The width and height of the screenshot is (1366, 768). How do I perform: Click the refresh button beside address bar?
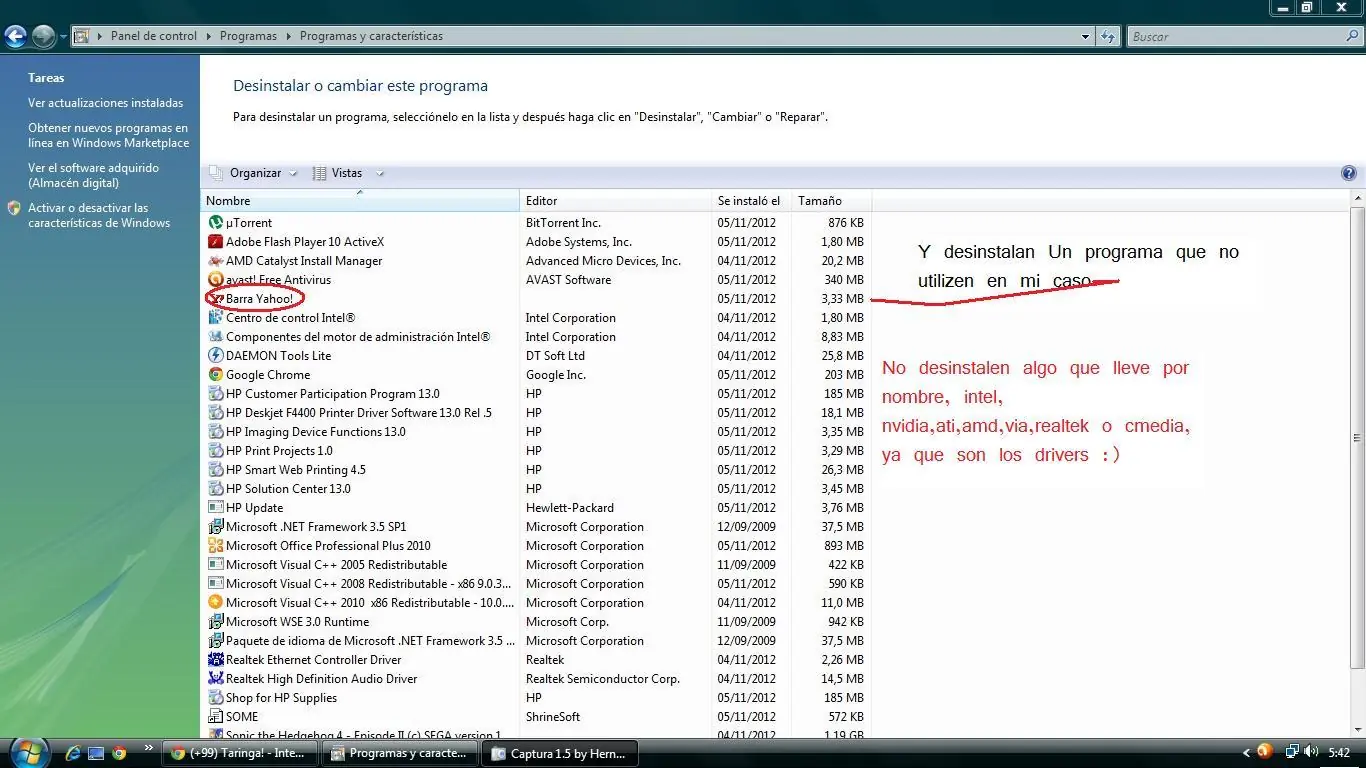pyautogui.click(x=1108, y=36)
